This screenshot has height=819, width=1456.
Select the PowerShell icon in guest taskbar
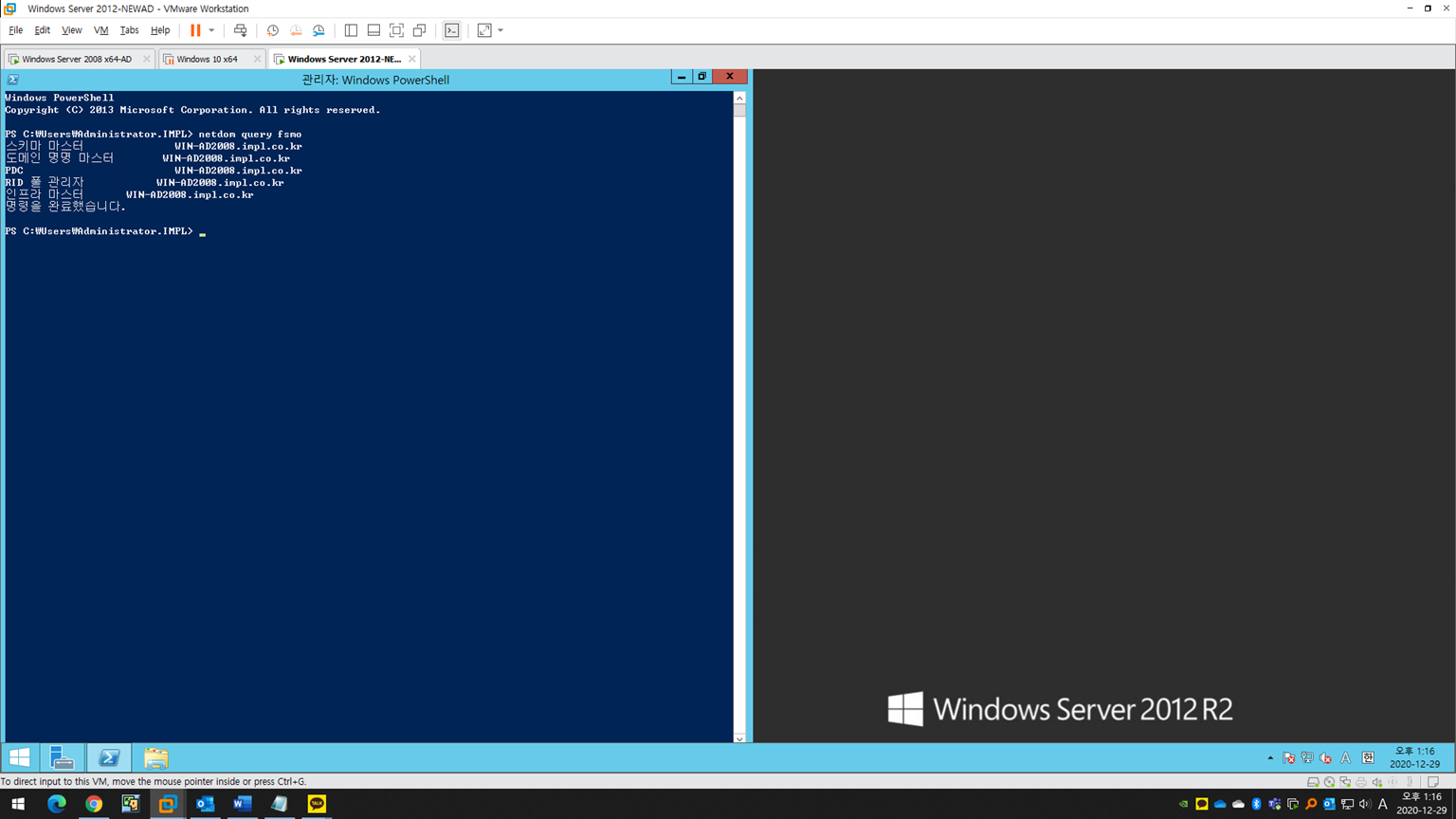pyautogui.click(x=109, y=757)
